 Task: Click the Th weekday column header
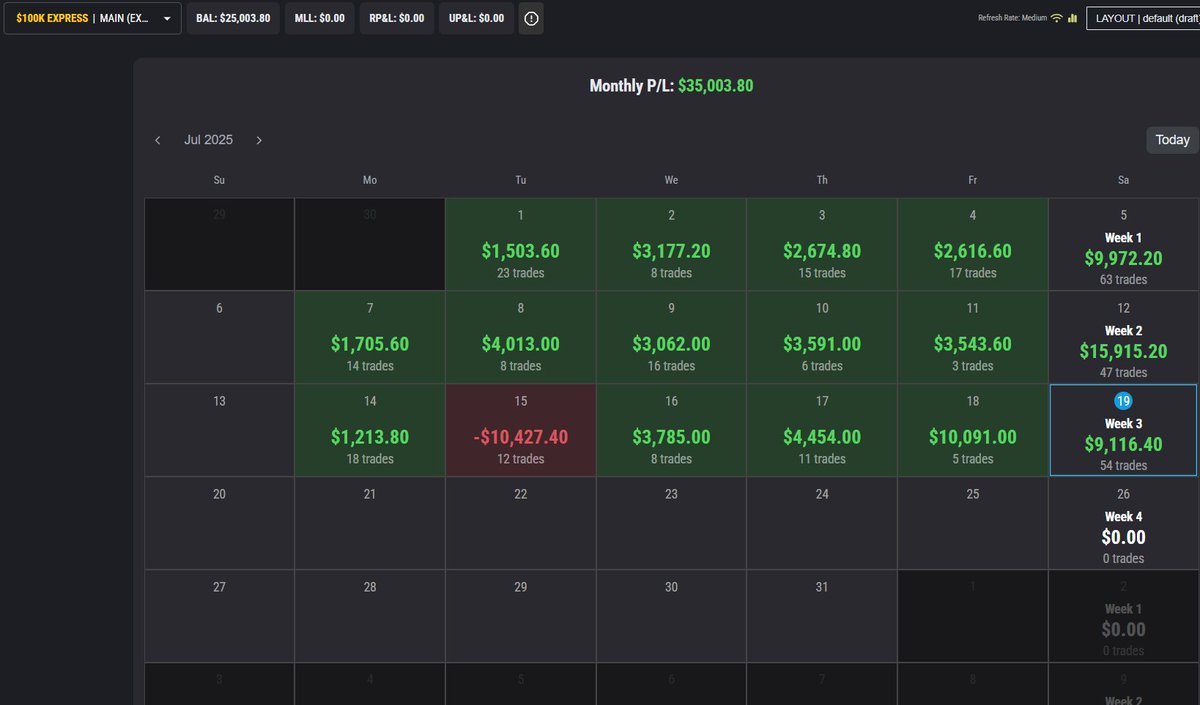point(822,180)
